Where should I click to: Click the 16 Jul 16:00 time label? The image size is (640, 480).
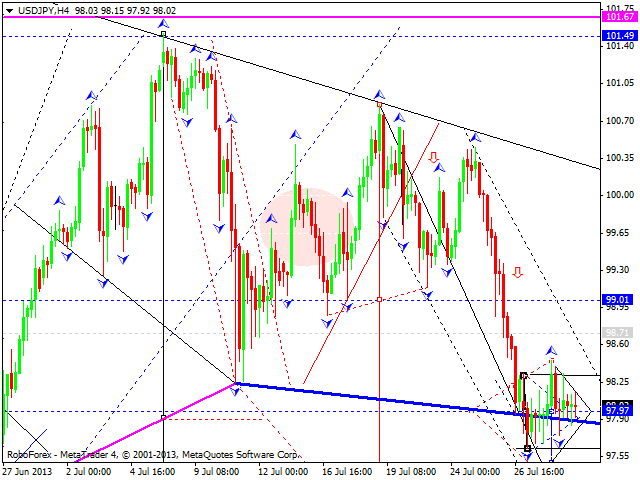[x=347, y=472]
